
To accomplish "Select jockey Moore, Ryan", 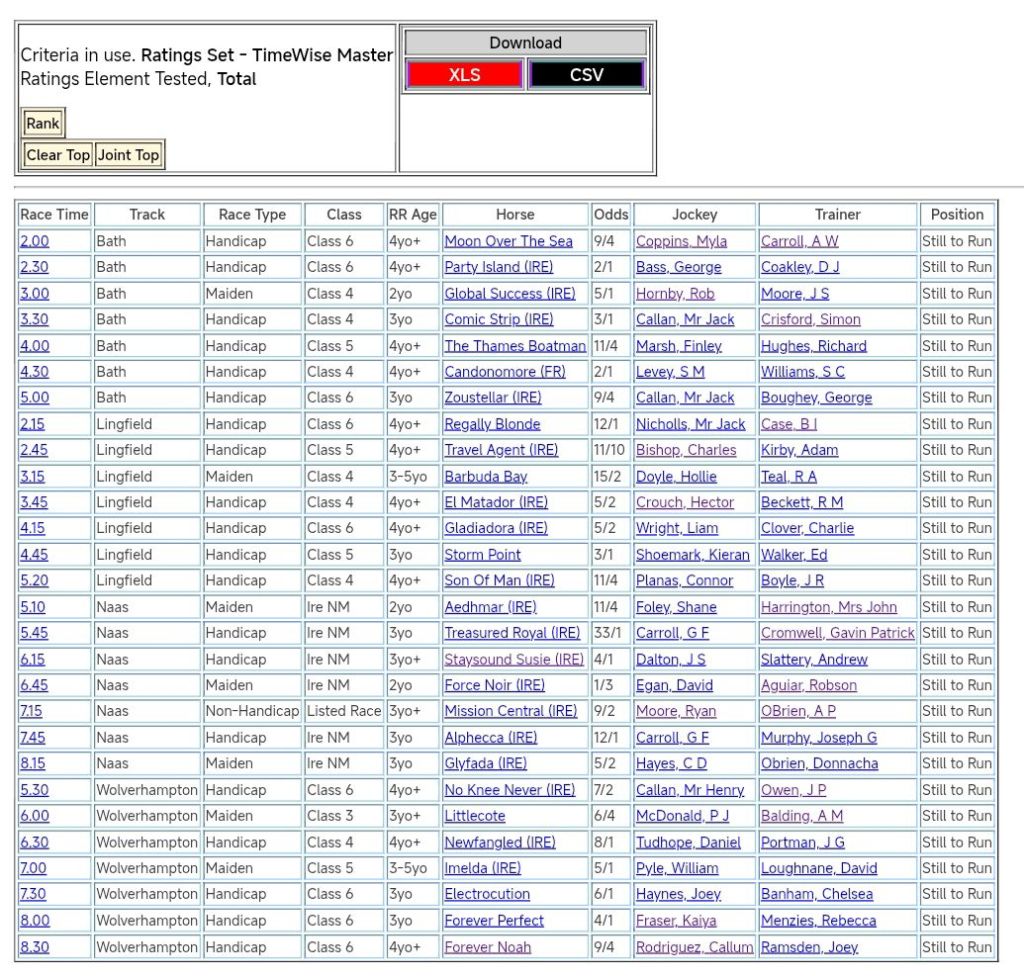I will [x=675, y=712].
